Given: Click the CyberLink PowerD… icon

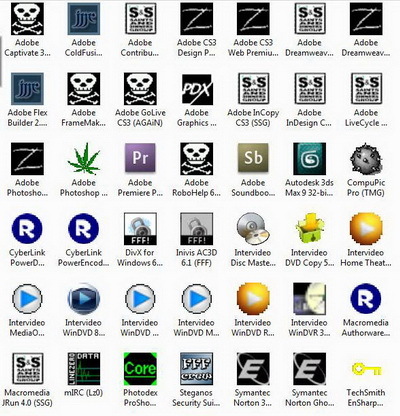Looking at the screenshot, I should [x=27, y=229].
